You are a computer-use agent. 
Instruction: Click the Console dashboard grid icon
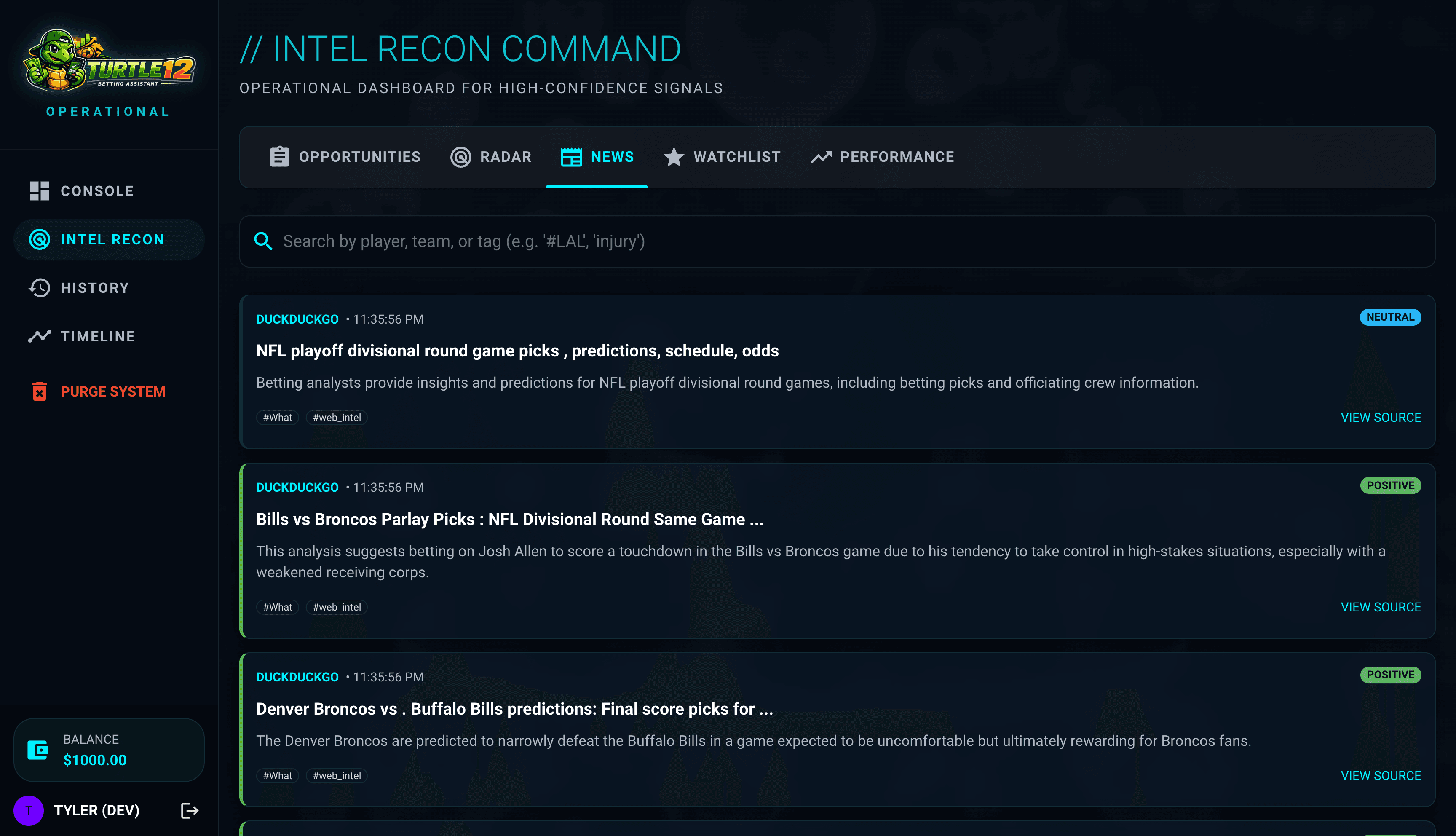click(x=39, y=191)
